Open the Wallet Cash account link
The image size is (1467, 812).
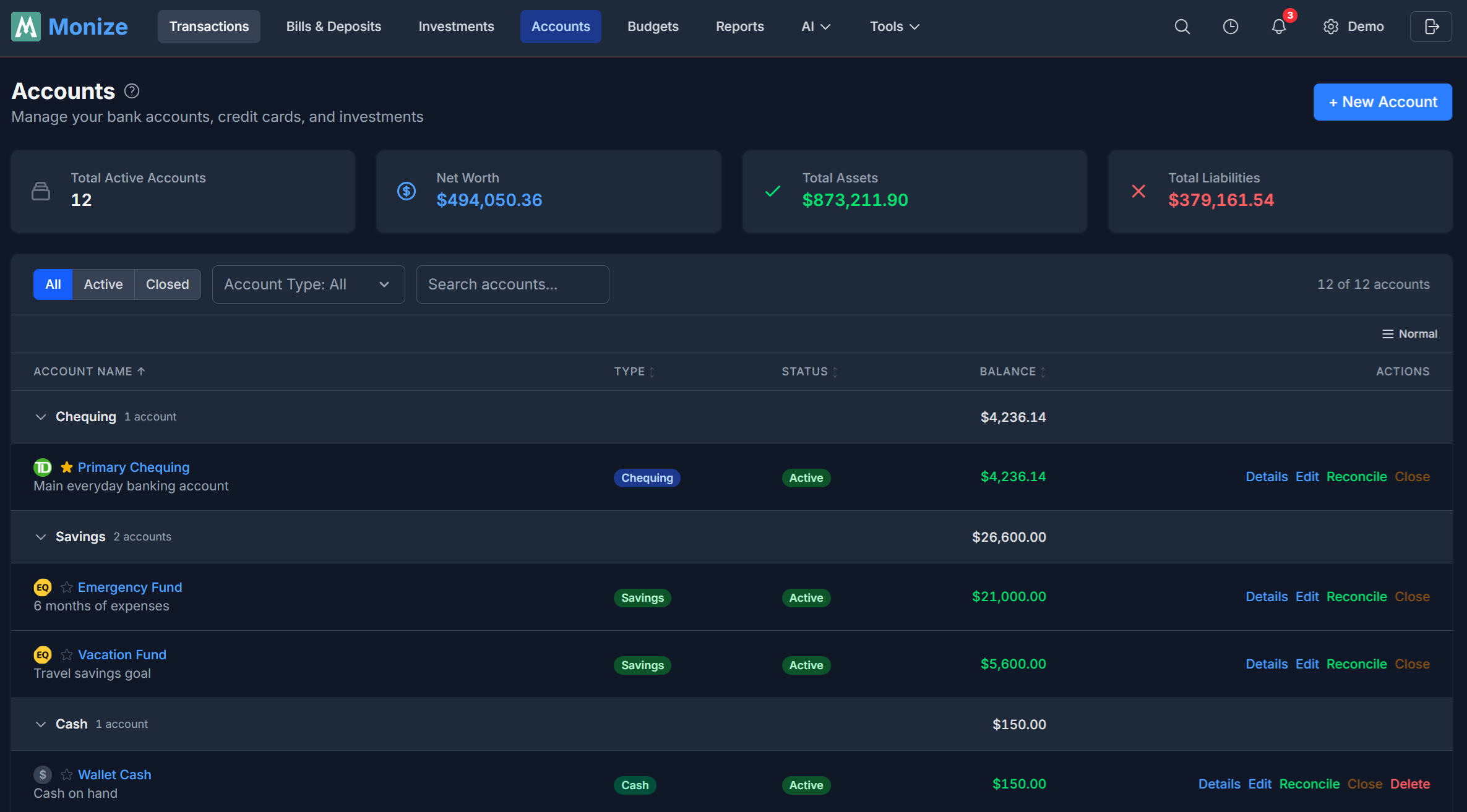[x=114, y=775]
